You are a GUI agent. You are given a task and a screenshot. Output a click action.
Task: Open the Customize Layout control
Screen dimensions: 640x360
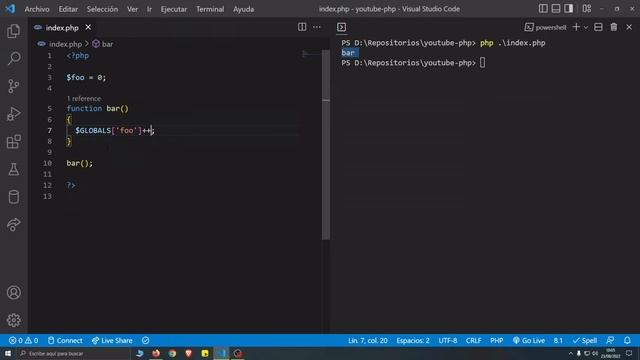pos(587,9)
